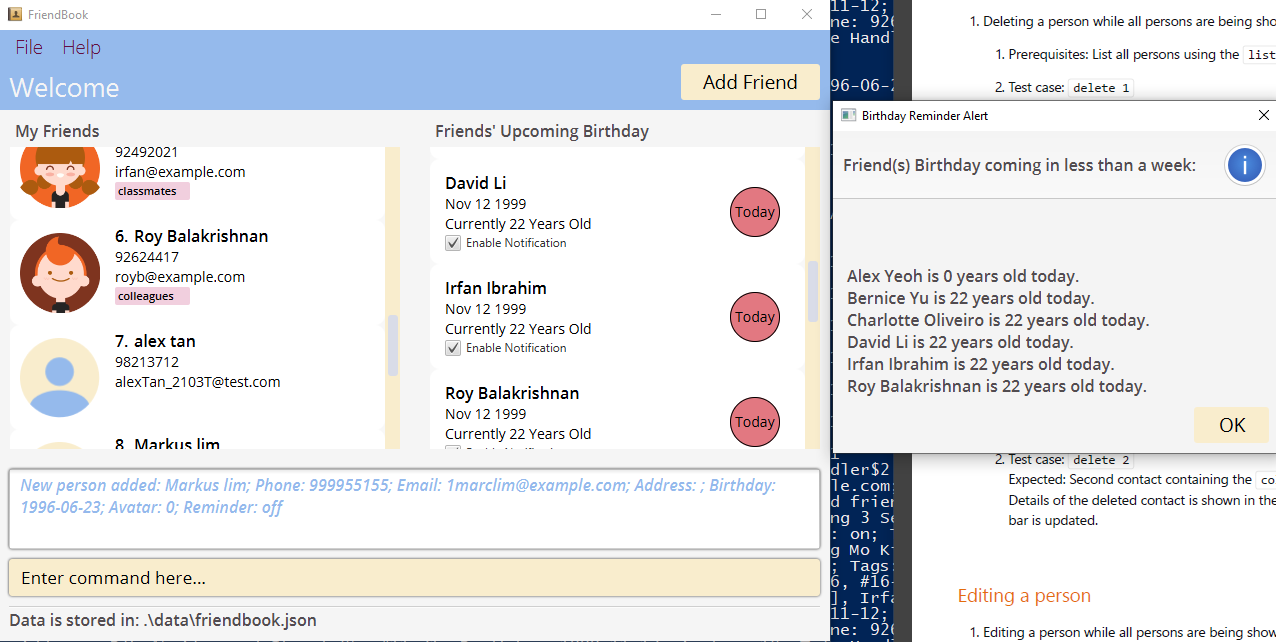Click the email alexTan_2103T@test.com
This screenshot has width=1276, height=642.
(x=198, y=382)
